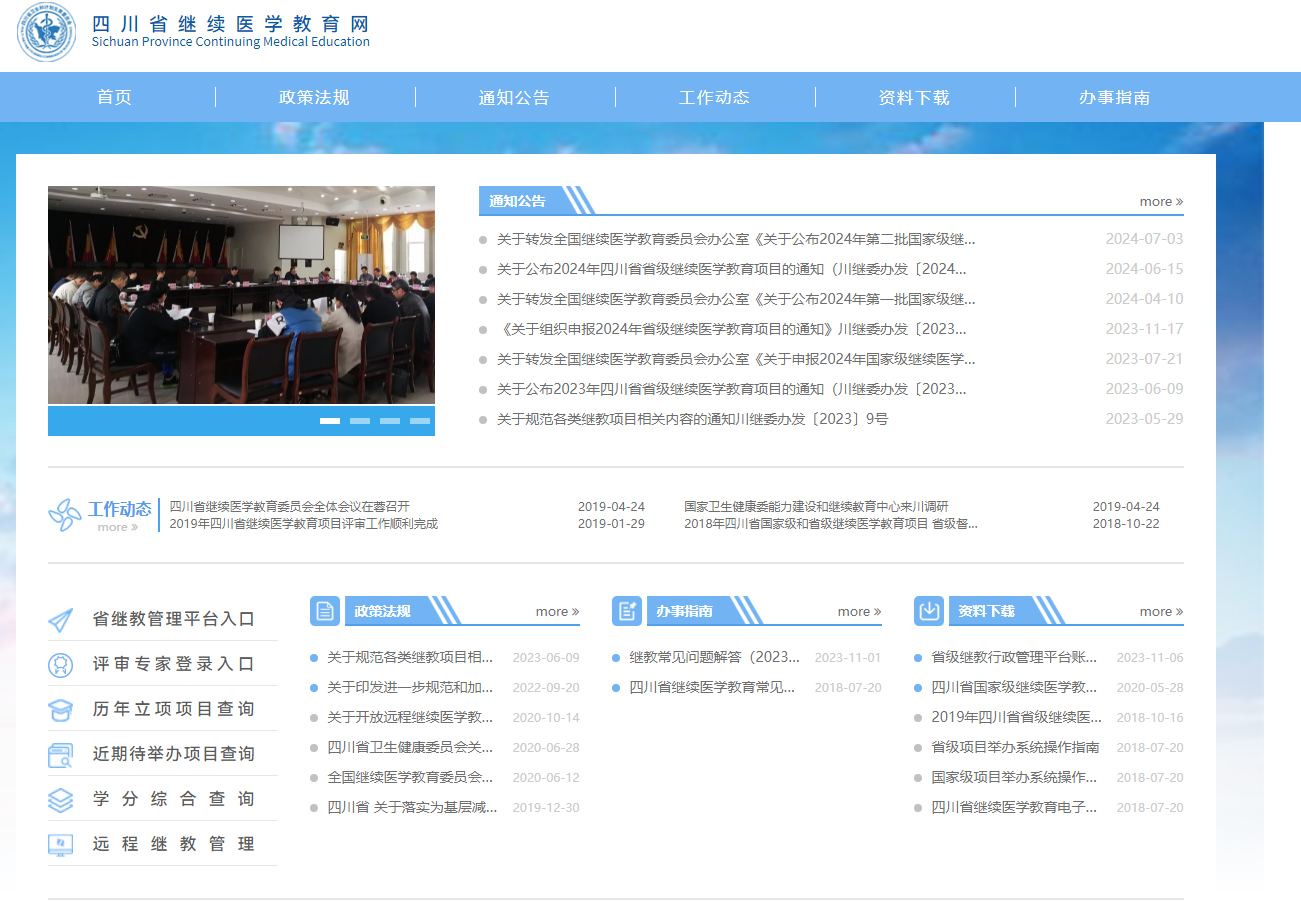Click the document icon next to 政策法规 section
Image resolution: width=1301 pixels, height=901 pixels.
[x=325, y=611]
